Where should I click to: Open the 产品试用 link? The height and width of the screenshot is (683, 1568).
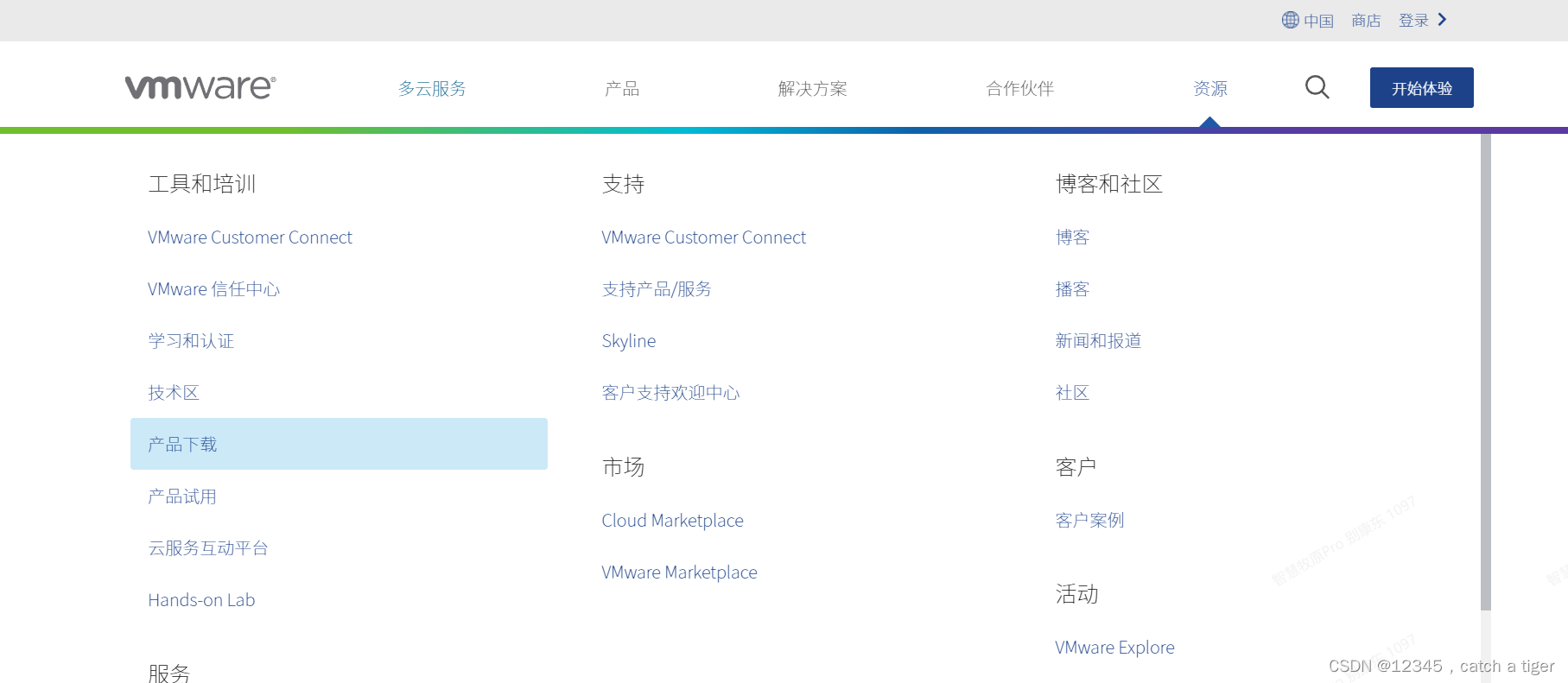182,496
